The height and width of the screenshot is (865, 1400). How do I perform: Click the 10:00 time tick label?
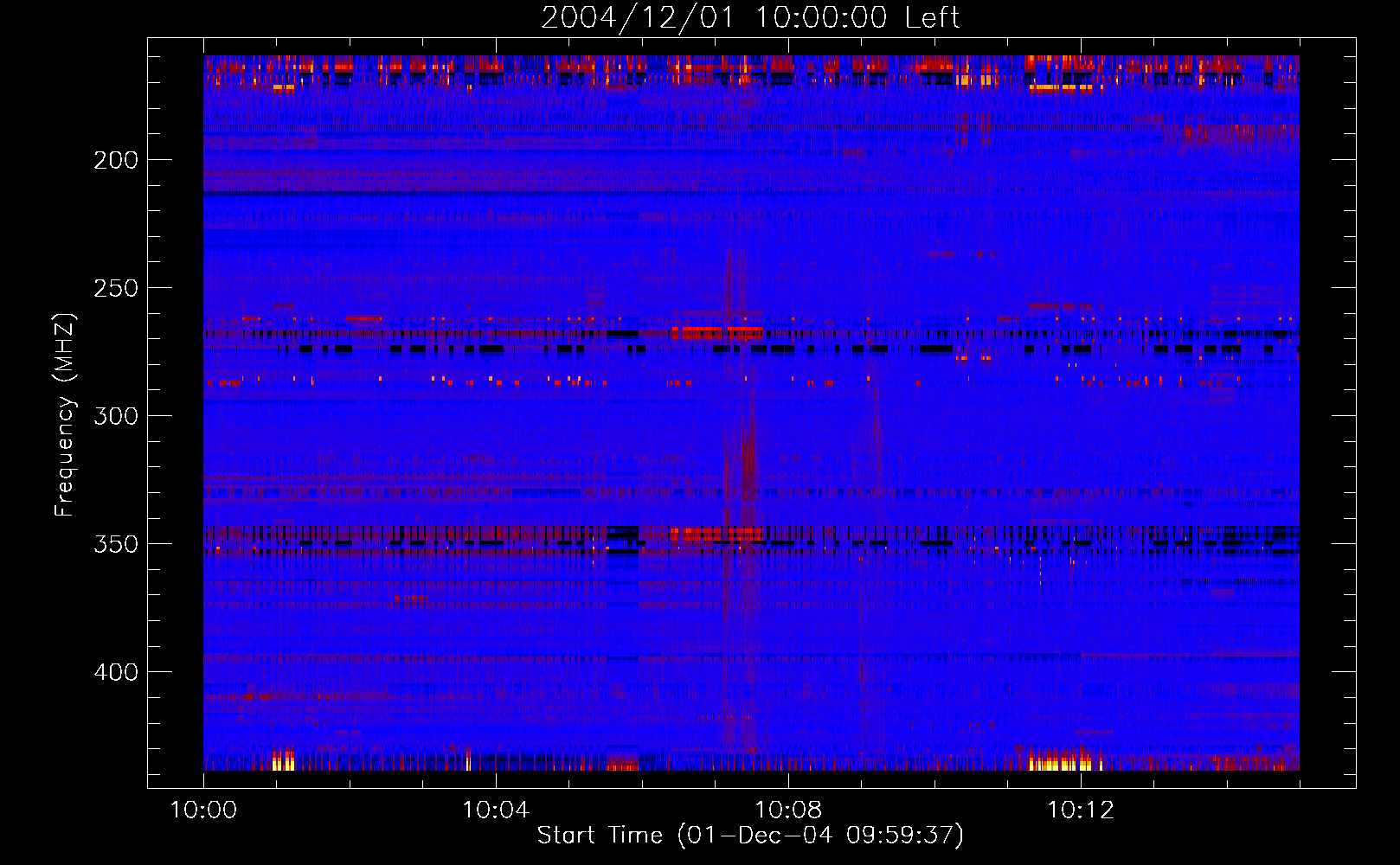point(203,811)
